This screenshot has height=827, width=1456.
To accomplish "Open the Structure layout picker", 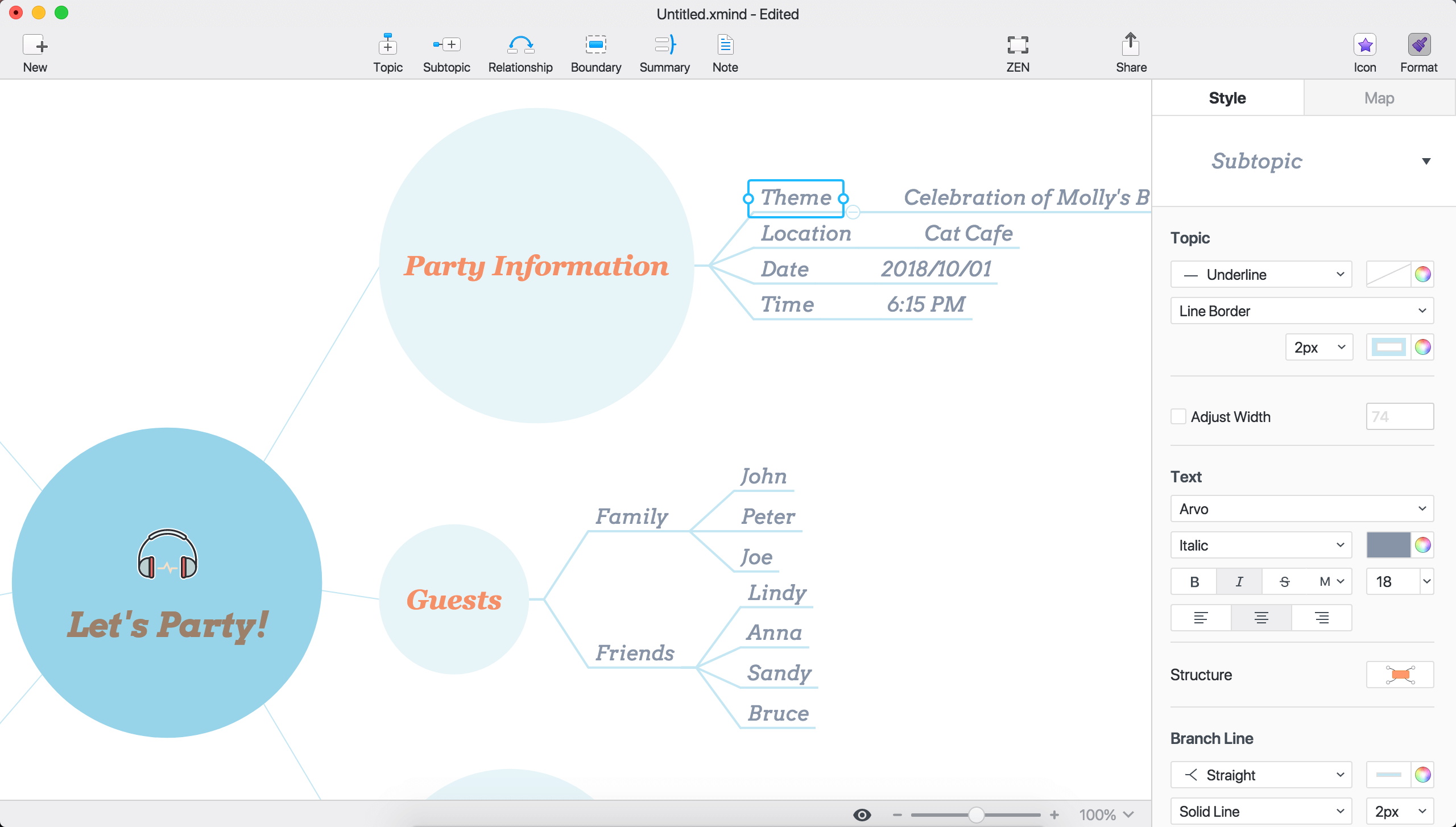I will pos(1400,675).
